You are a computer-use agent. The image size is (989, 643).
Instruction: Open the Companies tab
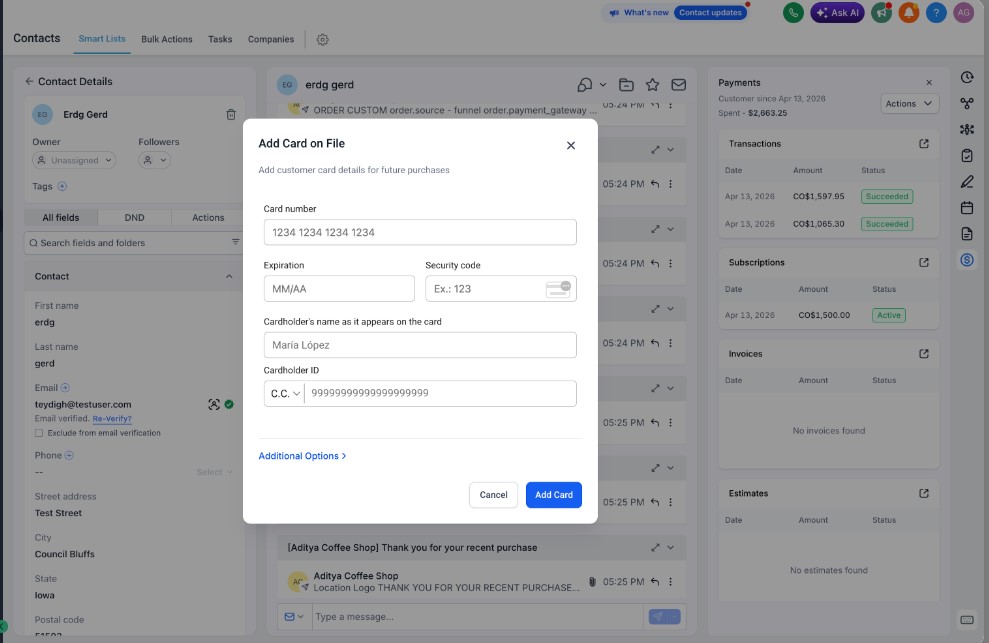point(271,39)
